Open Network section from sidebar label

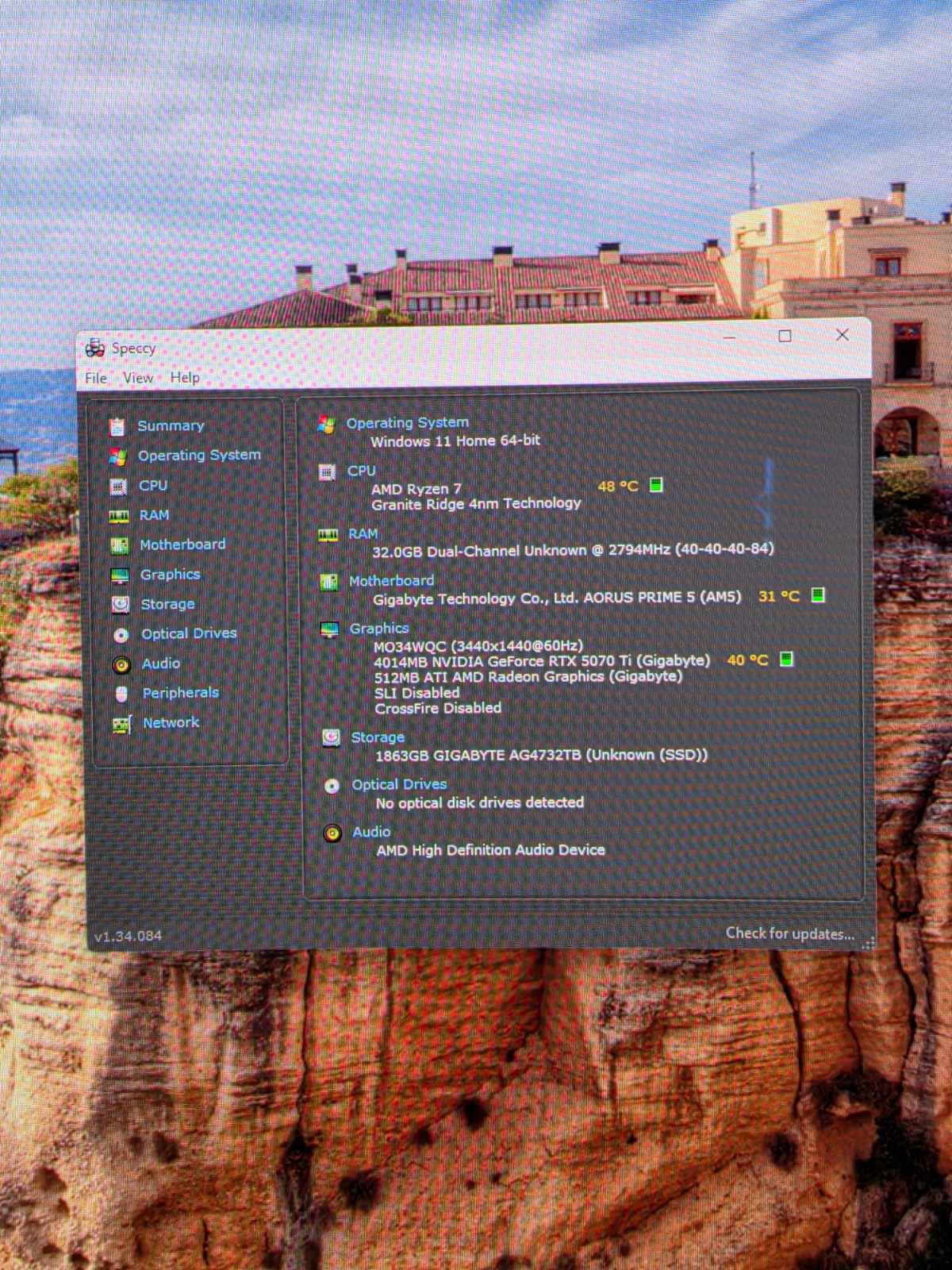pyautogui.click(x=171, y=722)
